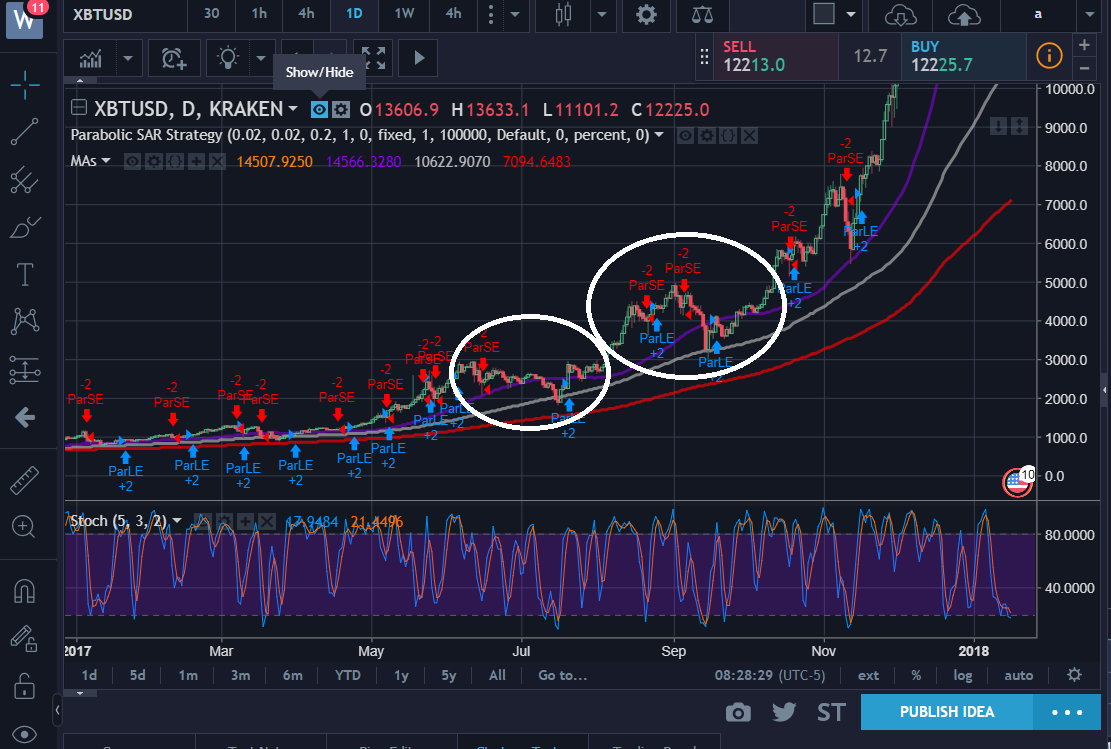Select the long/short position forecast tool
The width and height of the screenshot is (1111, 749).
[25, 369]
